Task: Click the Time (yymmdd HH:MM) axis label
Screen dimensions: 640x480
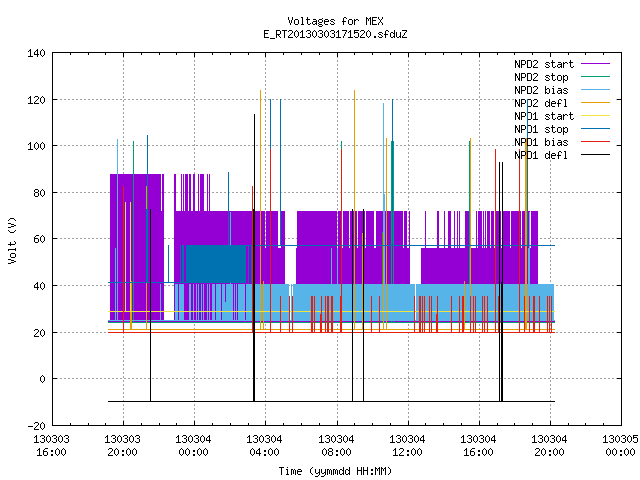Action: coord(335,471)
